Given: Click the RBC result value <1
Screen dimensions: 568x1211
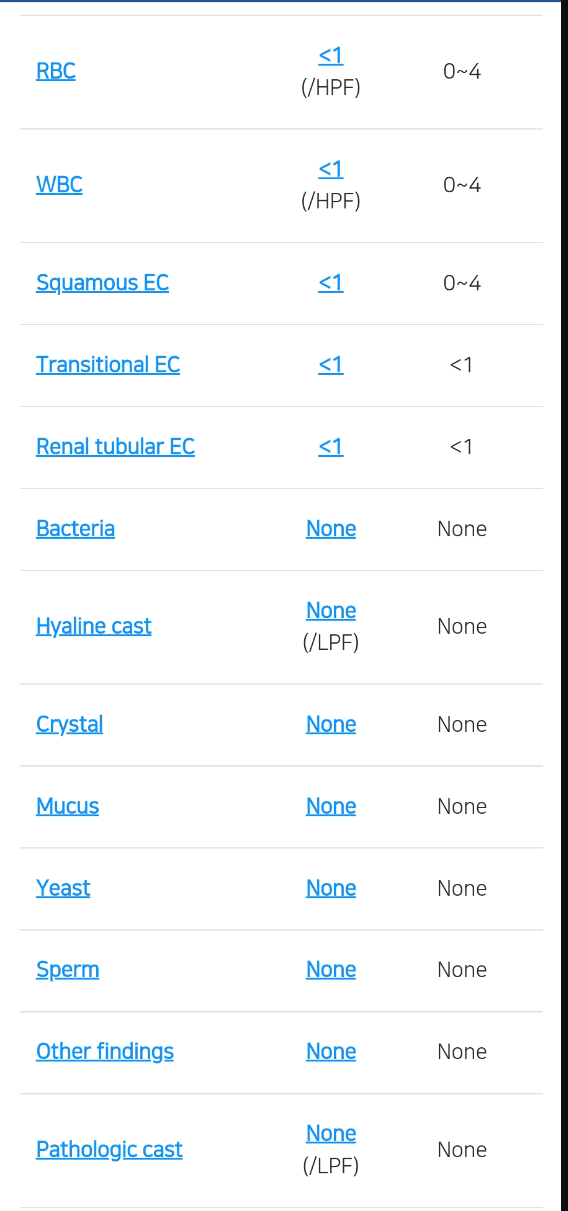Looking at the screenshot, I should pyautogui.click(x=331, y=56).
